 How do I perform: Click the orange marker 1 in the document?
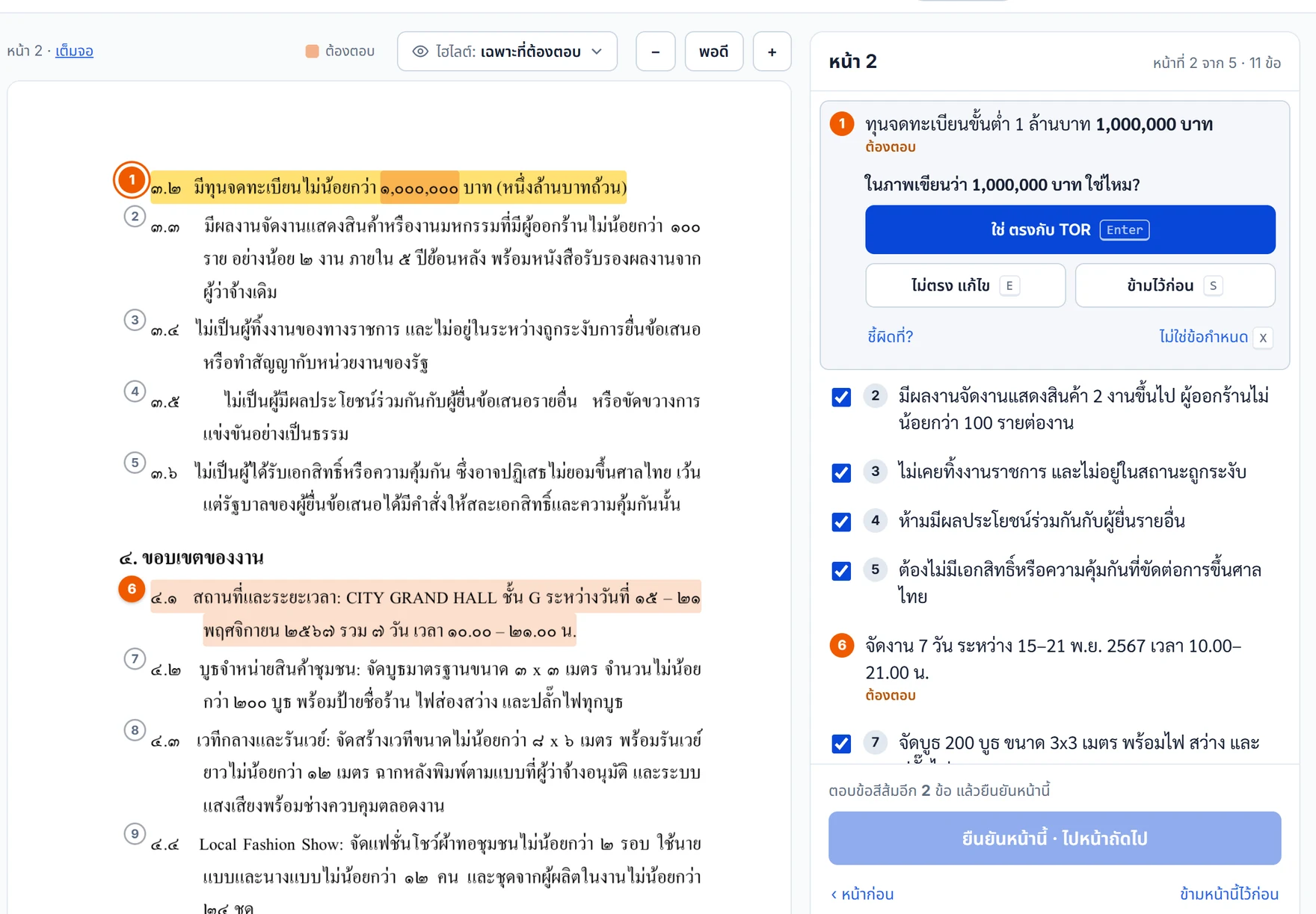132,180
